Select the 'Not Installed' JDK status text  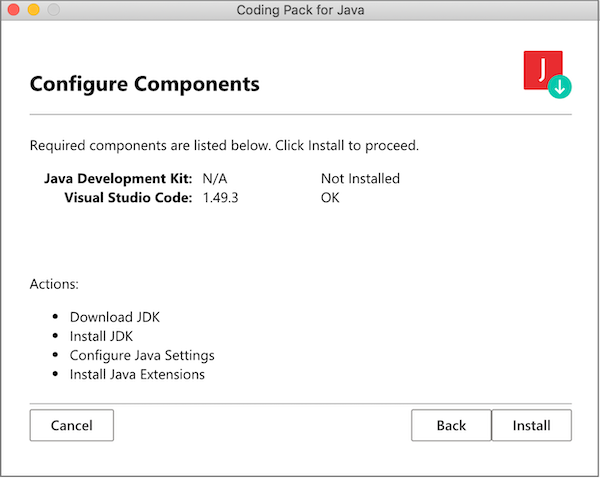[x=360, y=179]
